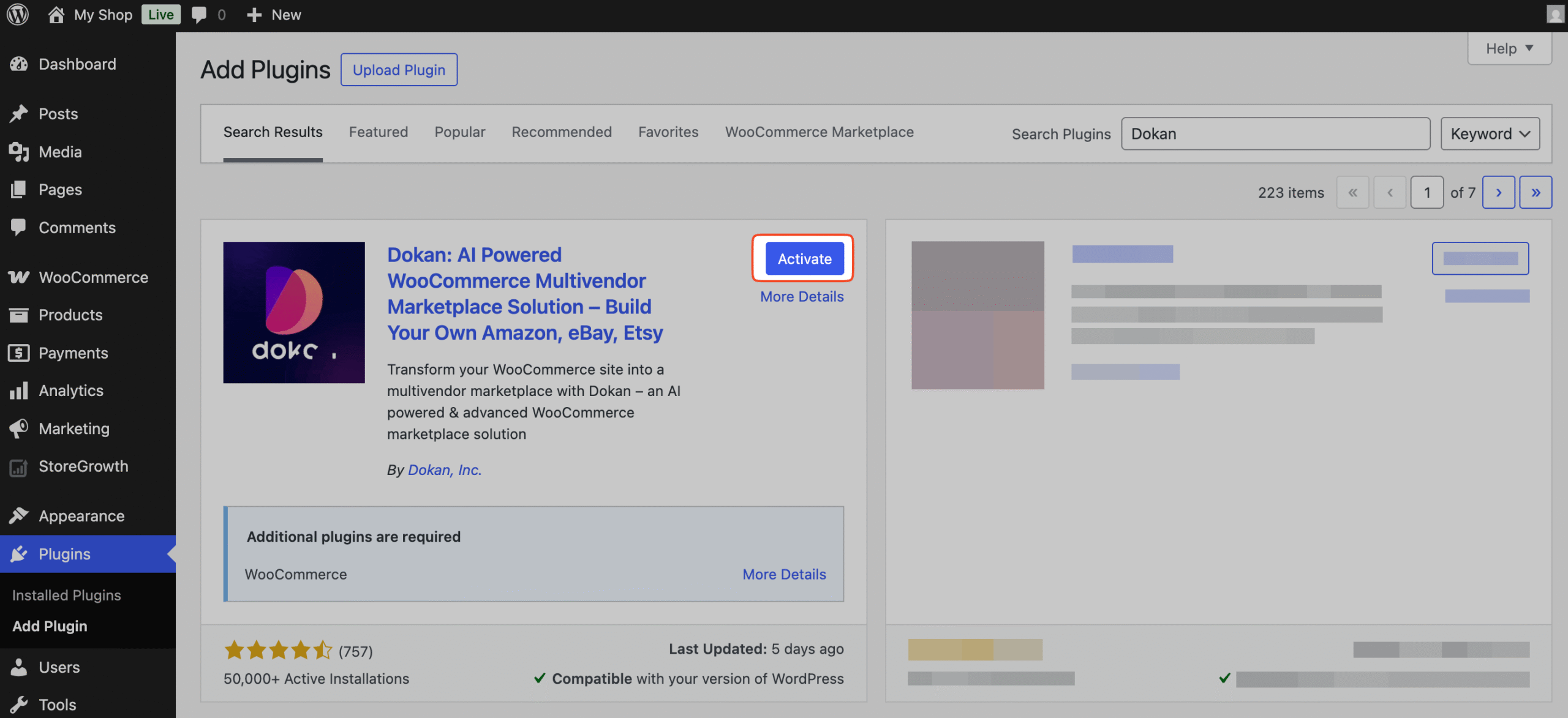This screenshot has height=718, width=1568.
Task: Open the WooCommerce Marketplace tab
Action: click(x=819, y=132)
